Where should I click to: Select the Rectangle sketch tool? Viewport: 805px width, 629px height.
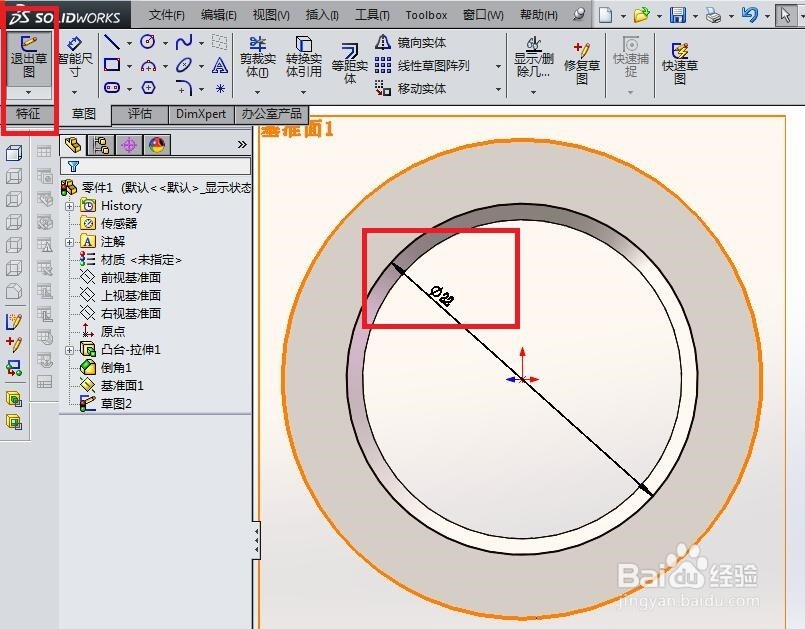pos(112,65)
